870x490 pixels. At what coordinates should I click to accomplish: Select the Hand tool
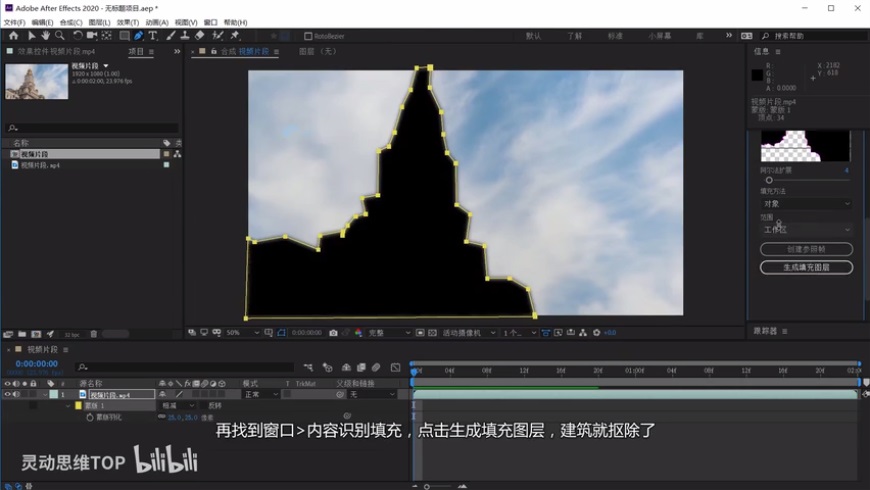click(45, 36)
